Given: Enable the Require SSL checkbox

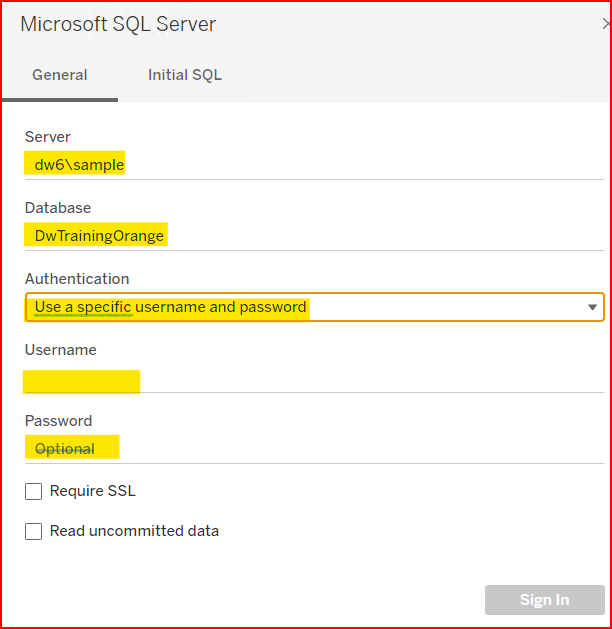Looking at the screenshot, I should 34,491.
